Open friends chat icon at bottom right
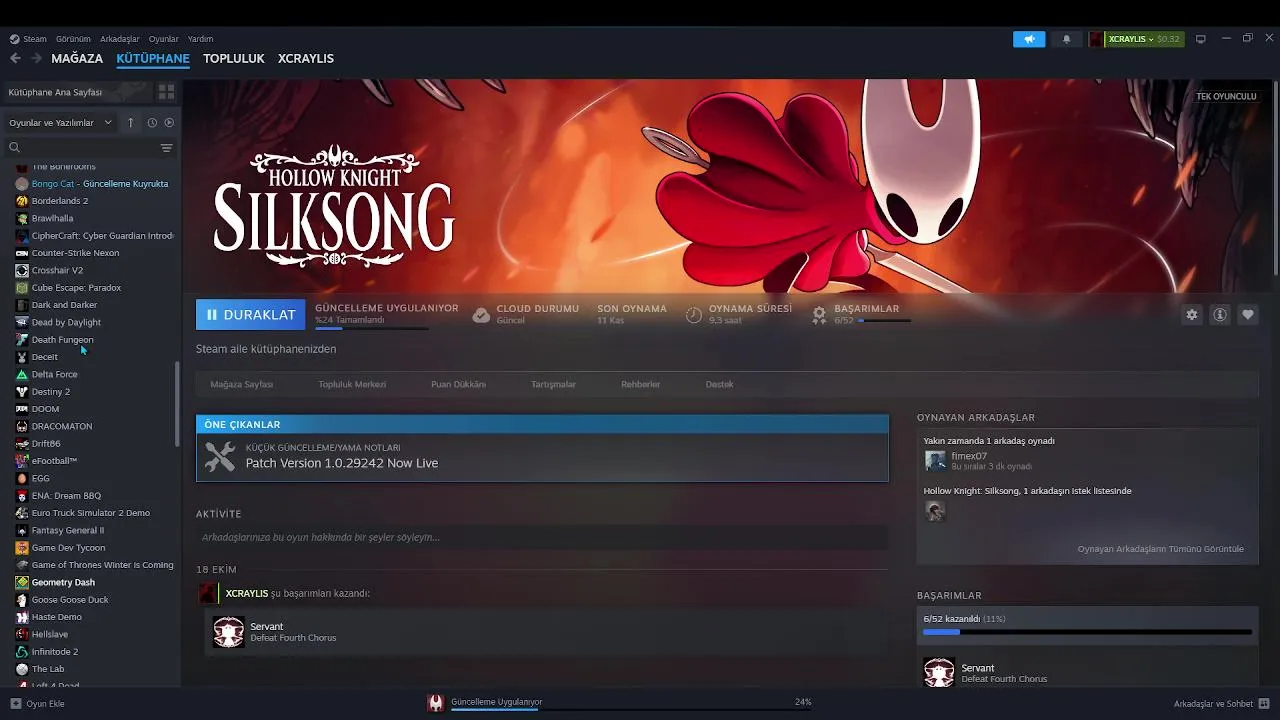This screenshot has height=720, width=1280. coord(1264,703)
